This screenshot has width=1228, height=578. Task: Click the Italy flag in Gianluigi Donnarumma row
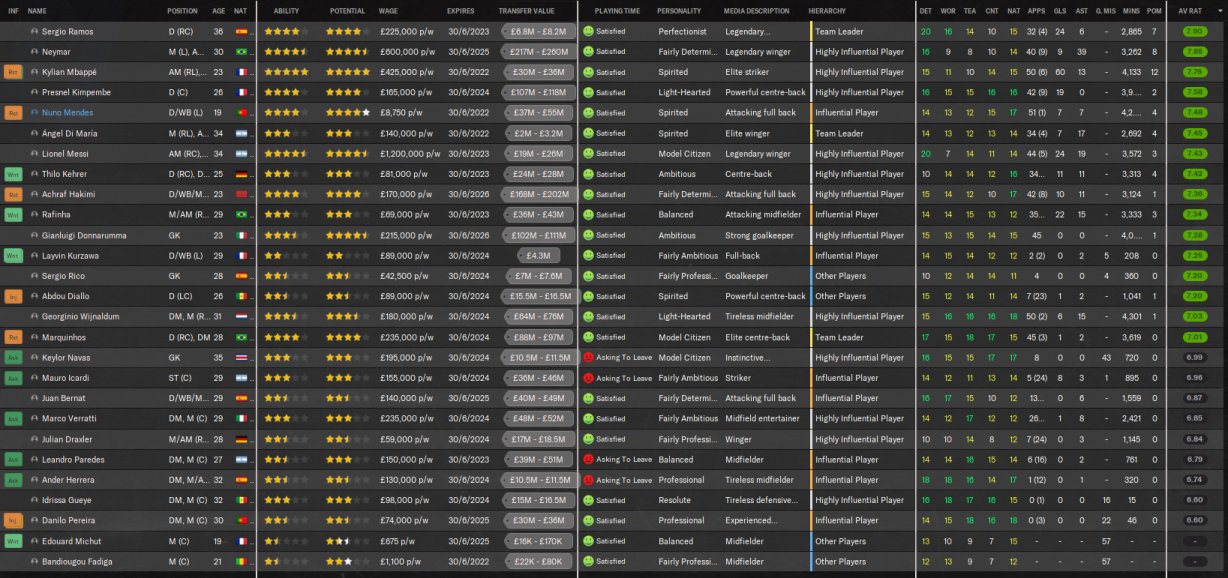[x=240, y=236]
